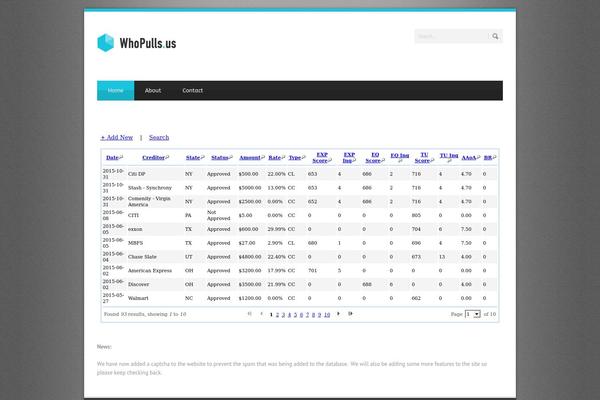Sort table by Date column
Image resolution: width=600 pixels, height=400 pixels.
point(112,158)
